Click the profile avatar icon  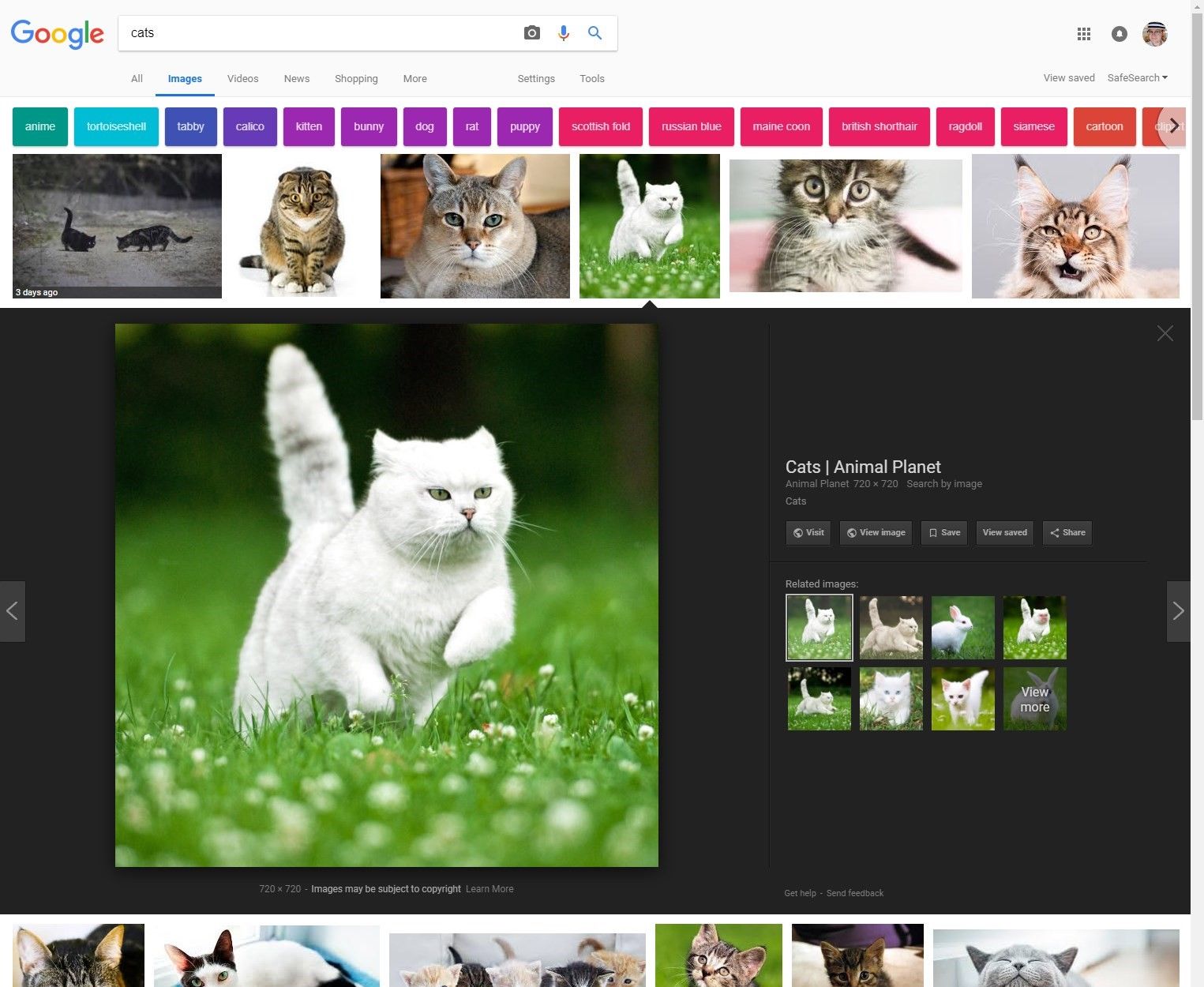point(1154,34)
